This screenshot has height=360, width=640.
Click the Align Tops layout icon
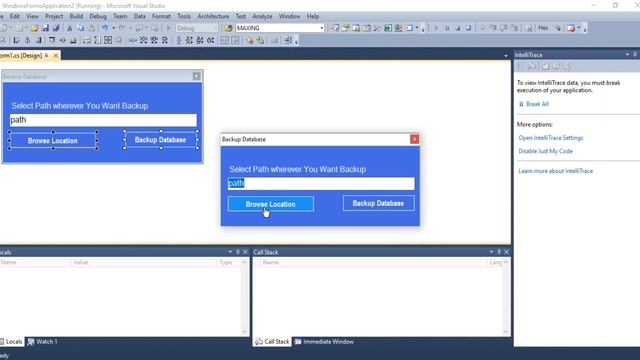click(51, 40)
